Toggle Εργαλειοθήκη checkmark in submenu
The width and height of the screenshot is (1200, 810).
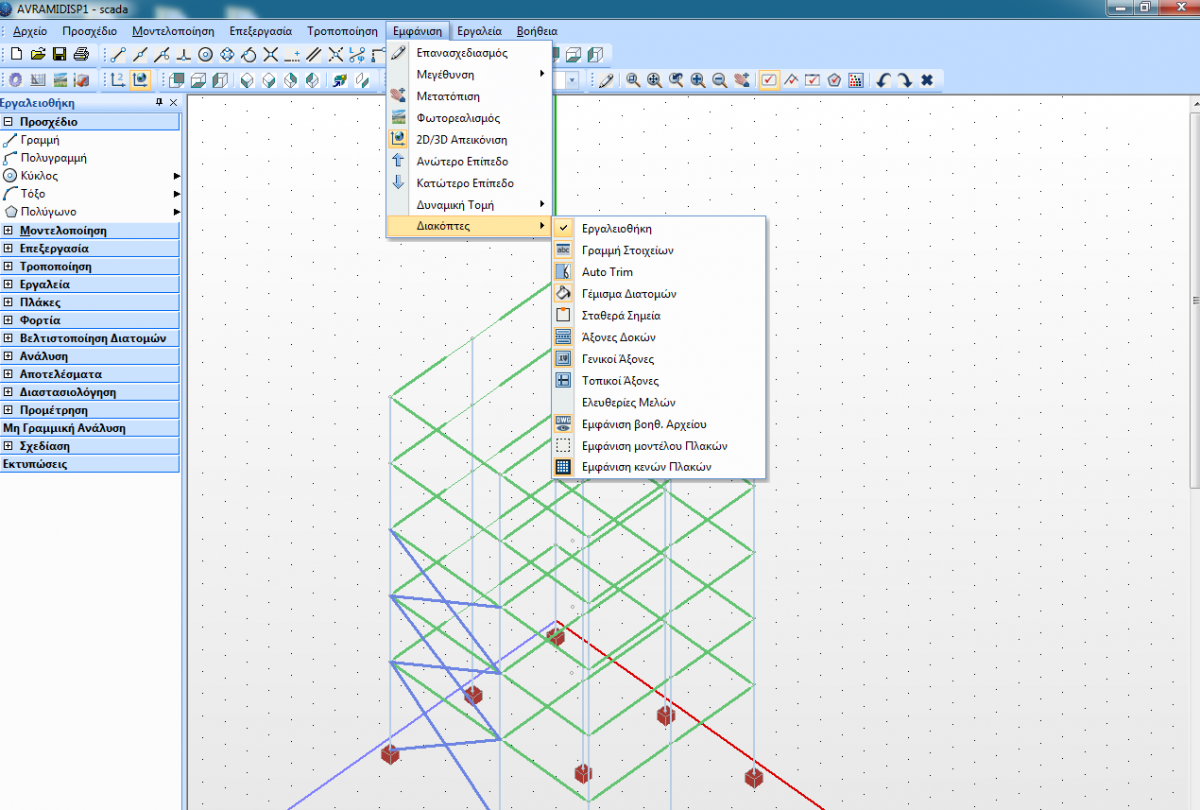click(616, 228)
